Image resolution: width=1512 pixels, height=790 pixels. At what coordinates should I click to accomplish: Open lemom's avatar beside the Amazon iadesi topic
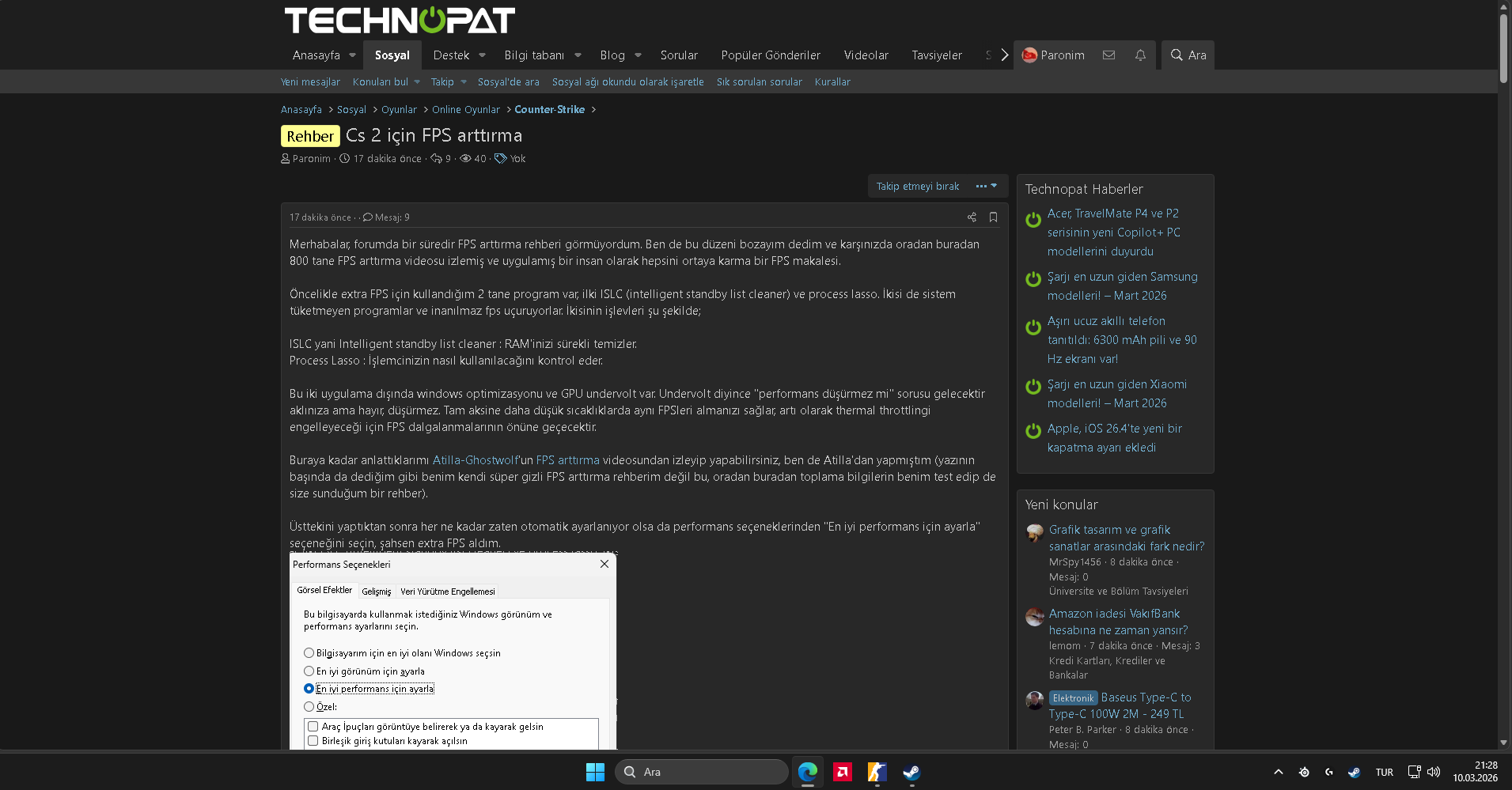(x=1035, y=617)
